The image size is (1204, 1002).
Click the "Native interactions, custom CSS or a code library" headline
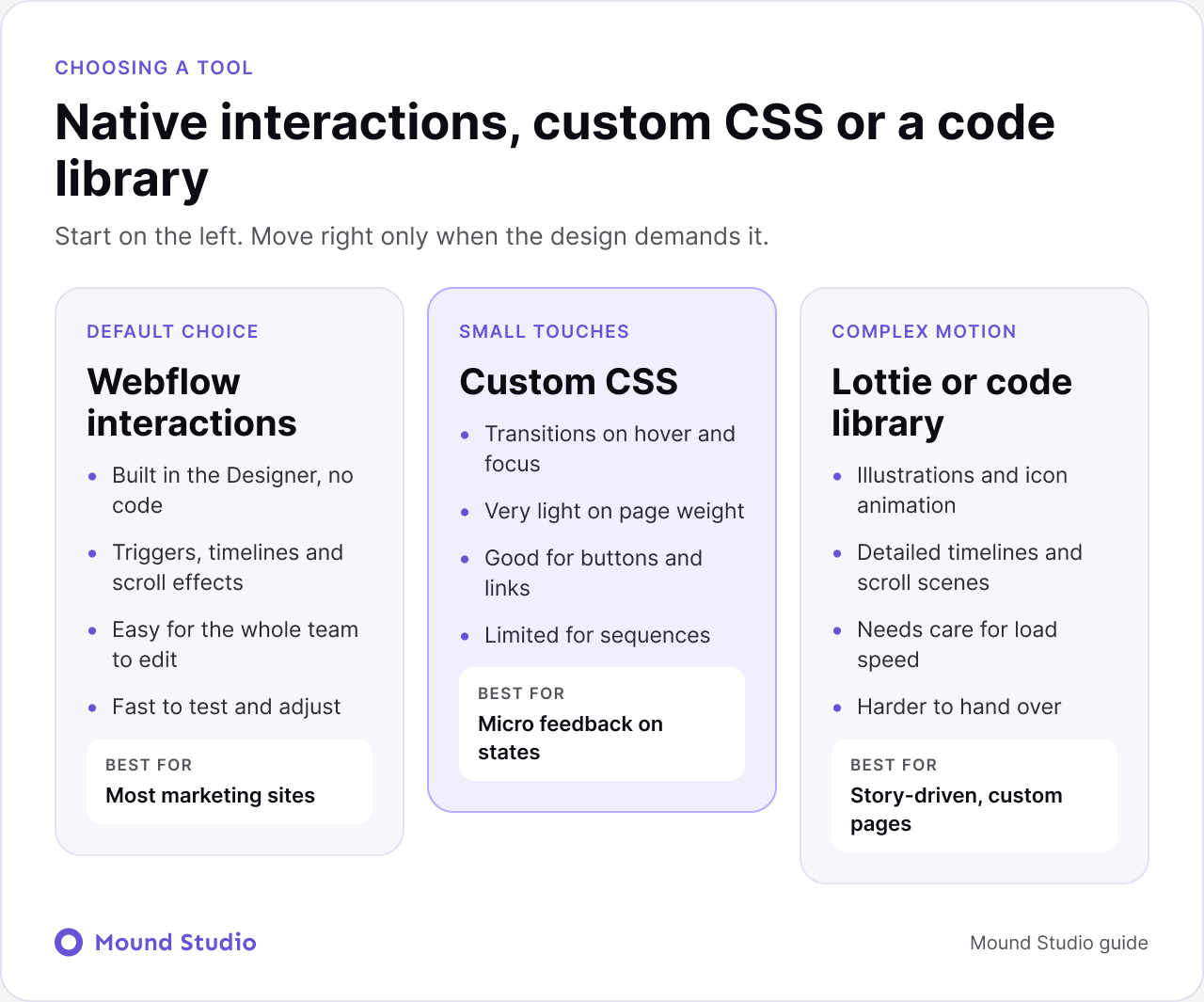[555, 151]
